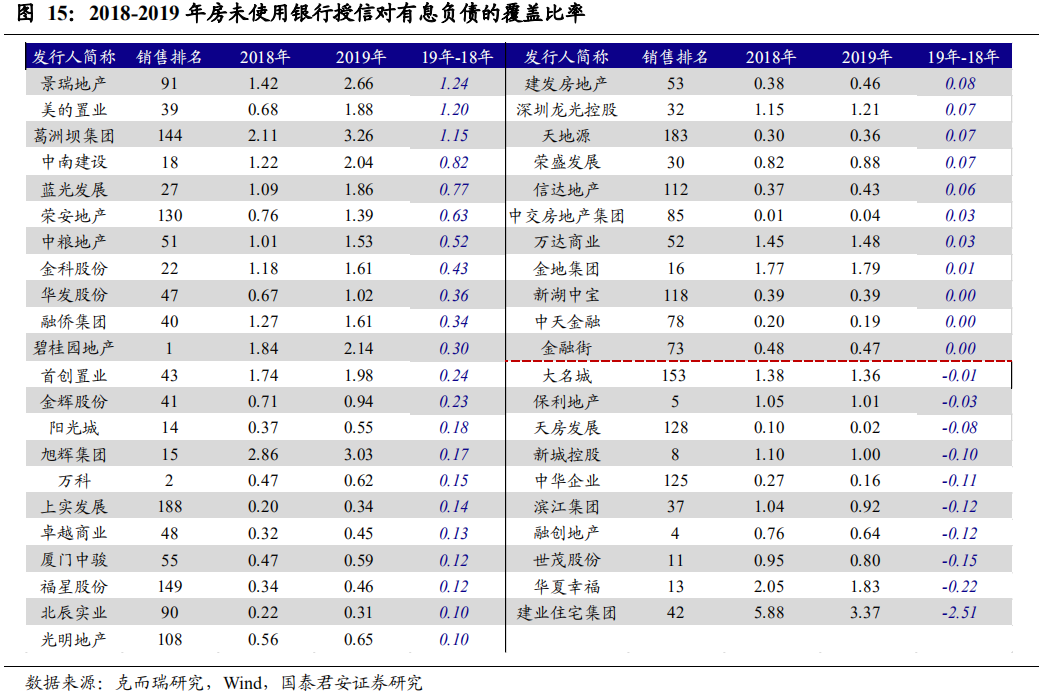This screenshot has width=1039, height=700.
Task: Click the 金科股份 name cell
Action: pyautogui.click(x=74, y=268)
